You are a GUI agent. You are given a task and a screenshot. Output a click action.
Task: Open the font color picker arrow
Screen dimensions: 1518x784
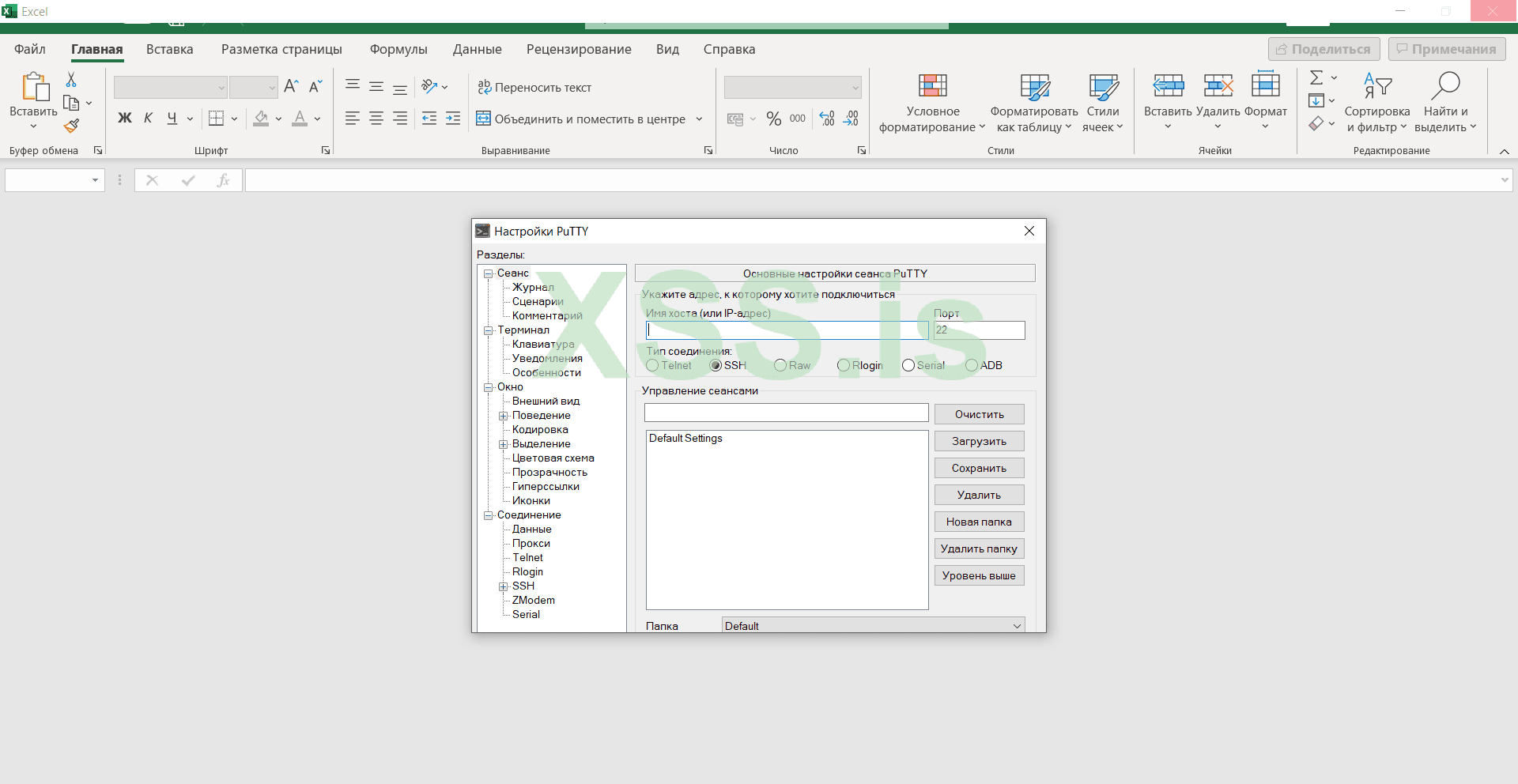318,119
